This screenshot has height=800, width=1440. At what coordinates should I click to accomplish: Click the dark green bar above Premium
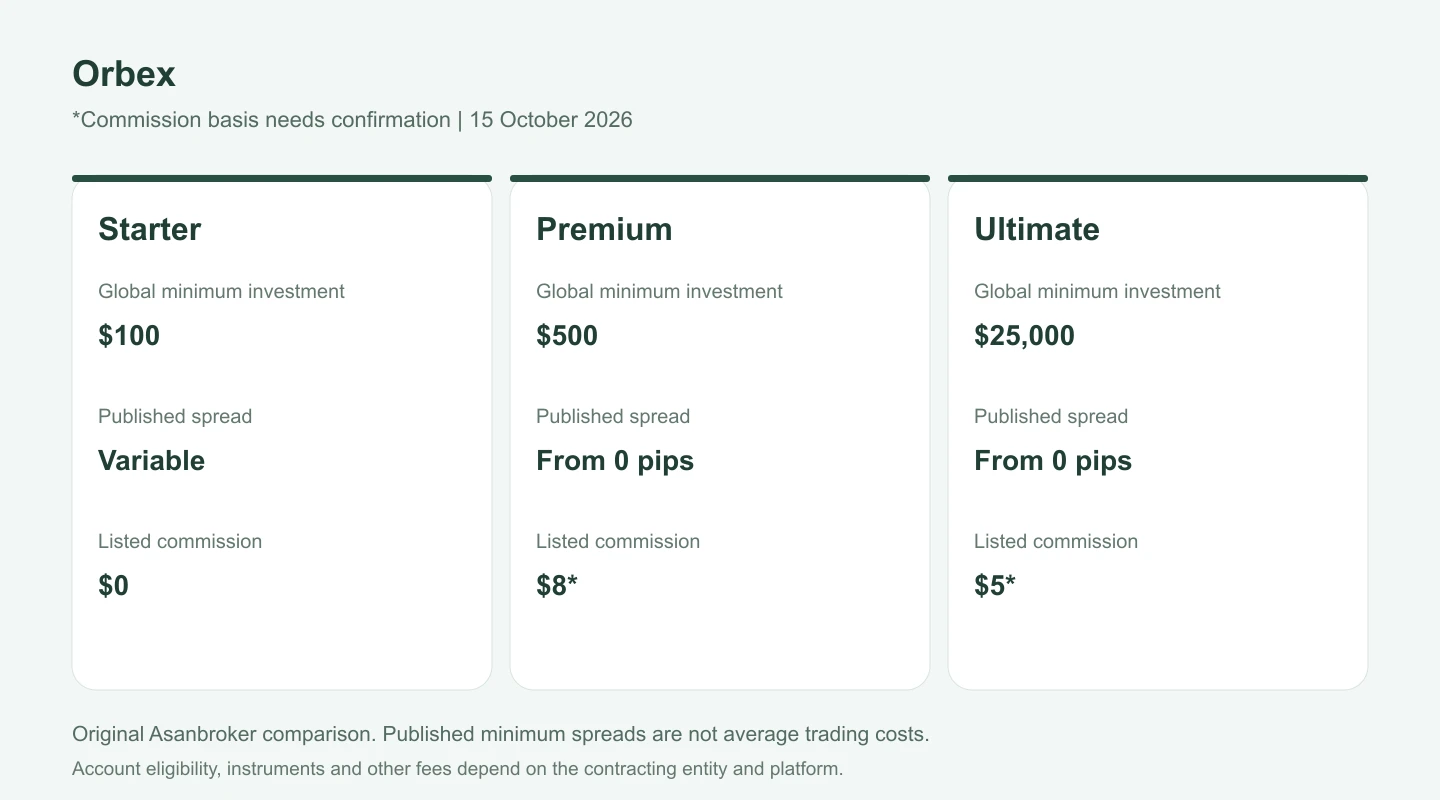coord(720,179)
